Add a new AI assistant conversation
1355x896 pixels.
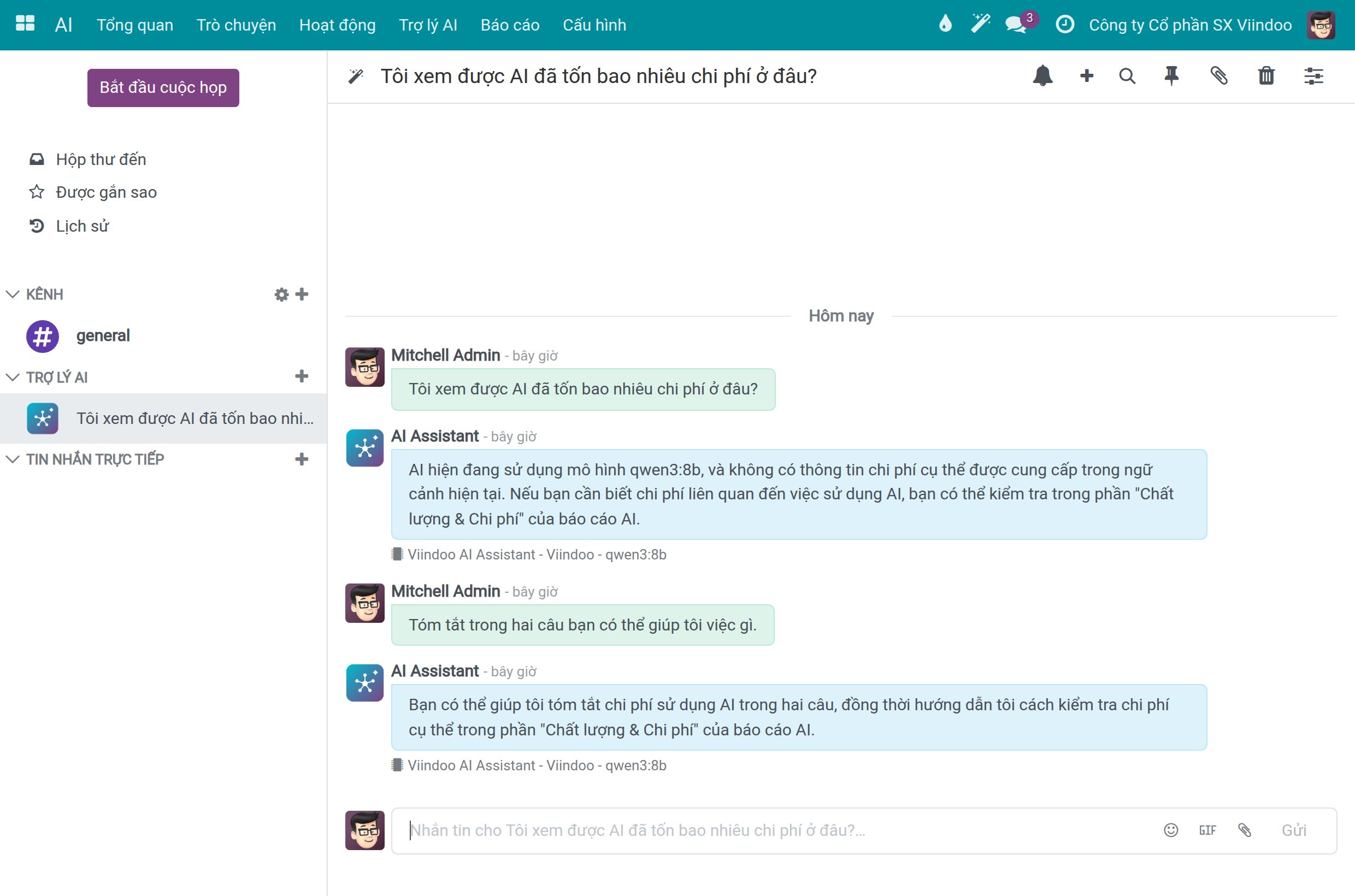point(302,376)
